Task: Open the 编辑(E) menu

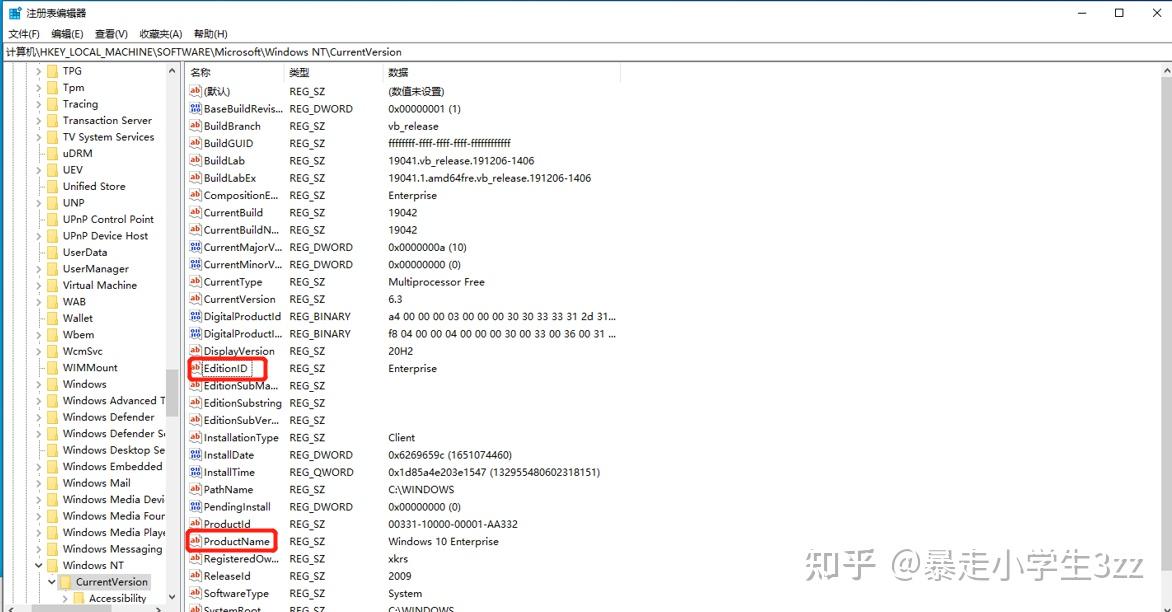Action: (x=67, y=34)
